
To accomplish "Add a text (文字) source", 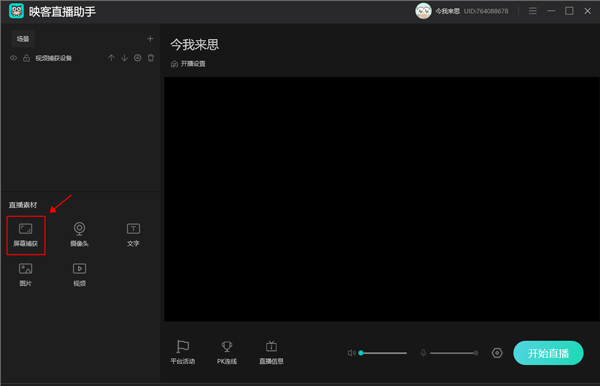I will [x=133, y=235].
